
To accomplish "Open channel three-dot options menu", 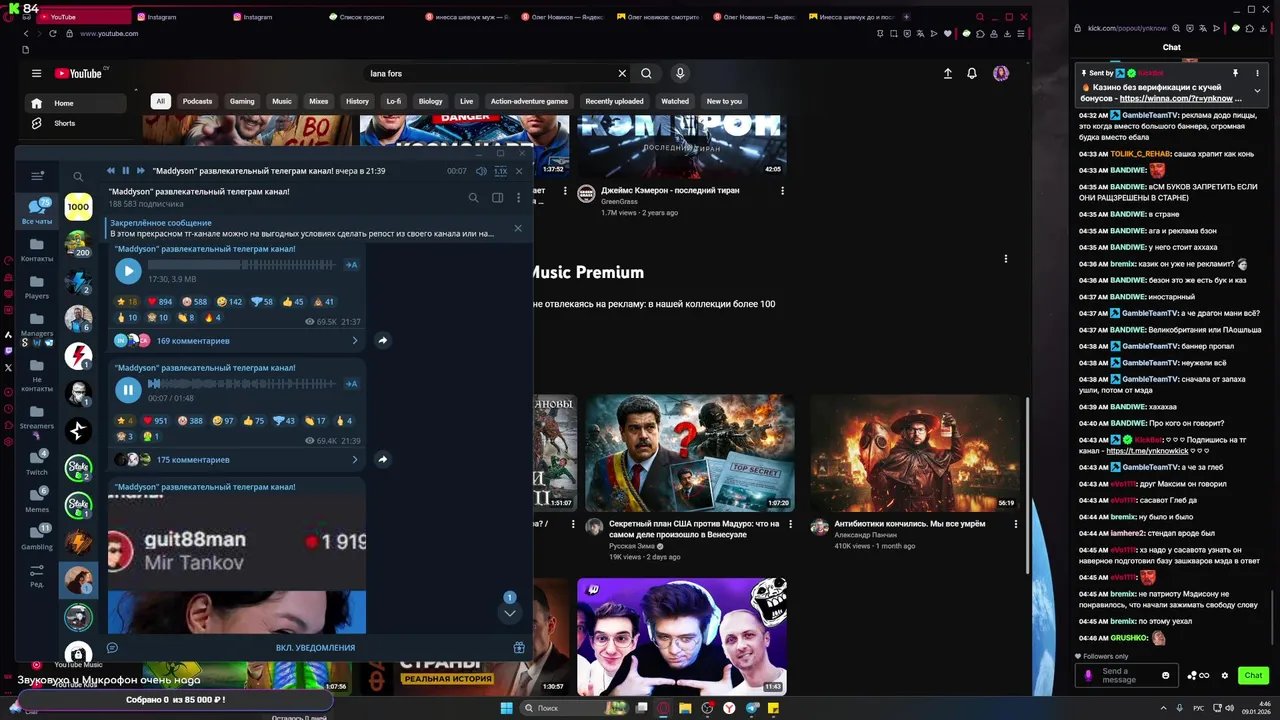I will coord(518,198).
